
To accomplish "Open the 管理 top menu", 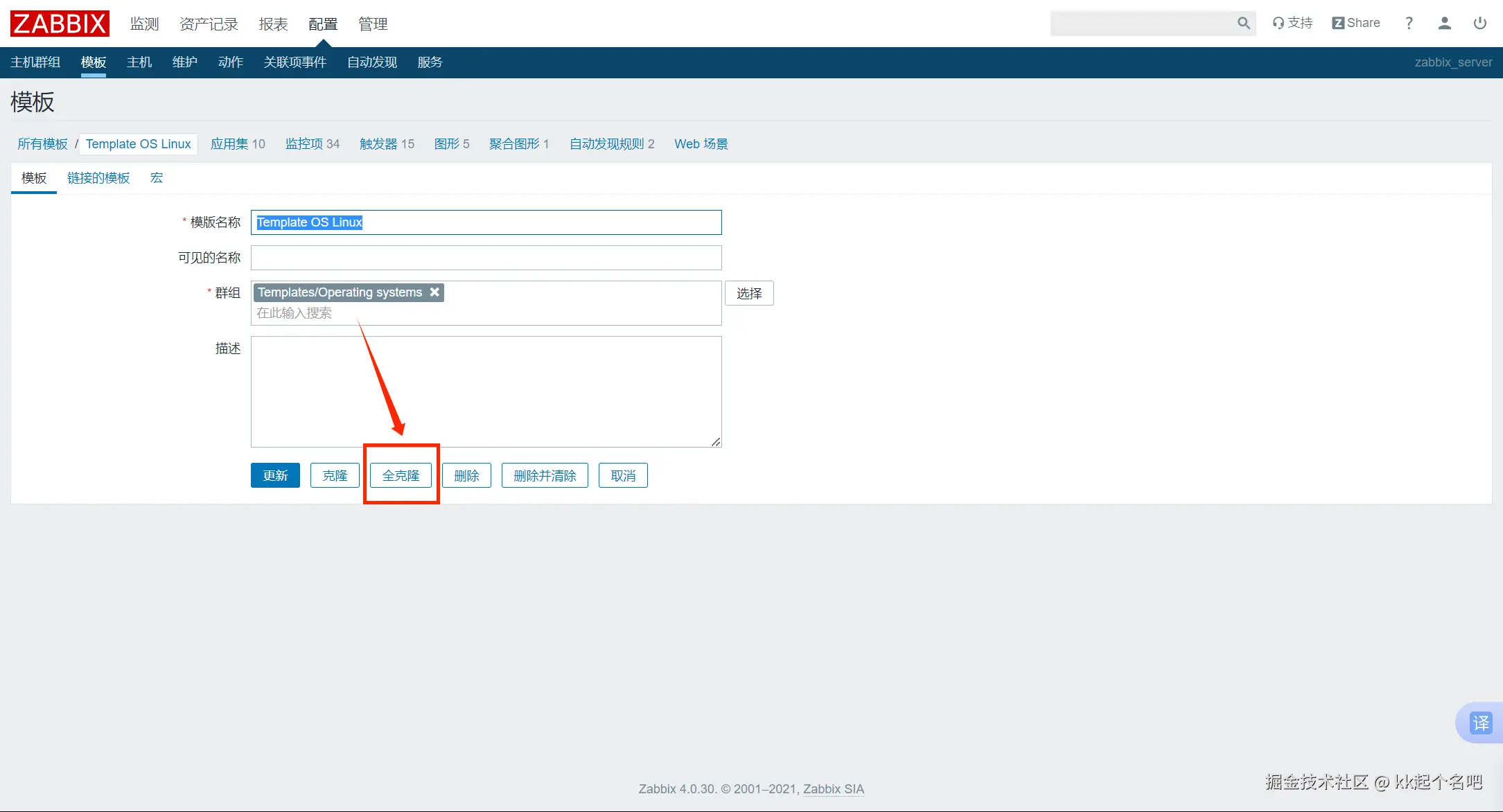I will click(373, 24).
